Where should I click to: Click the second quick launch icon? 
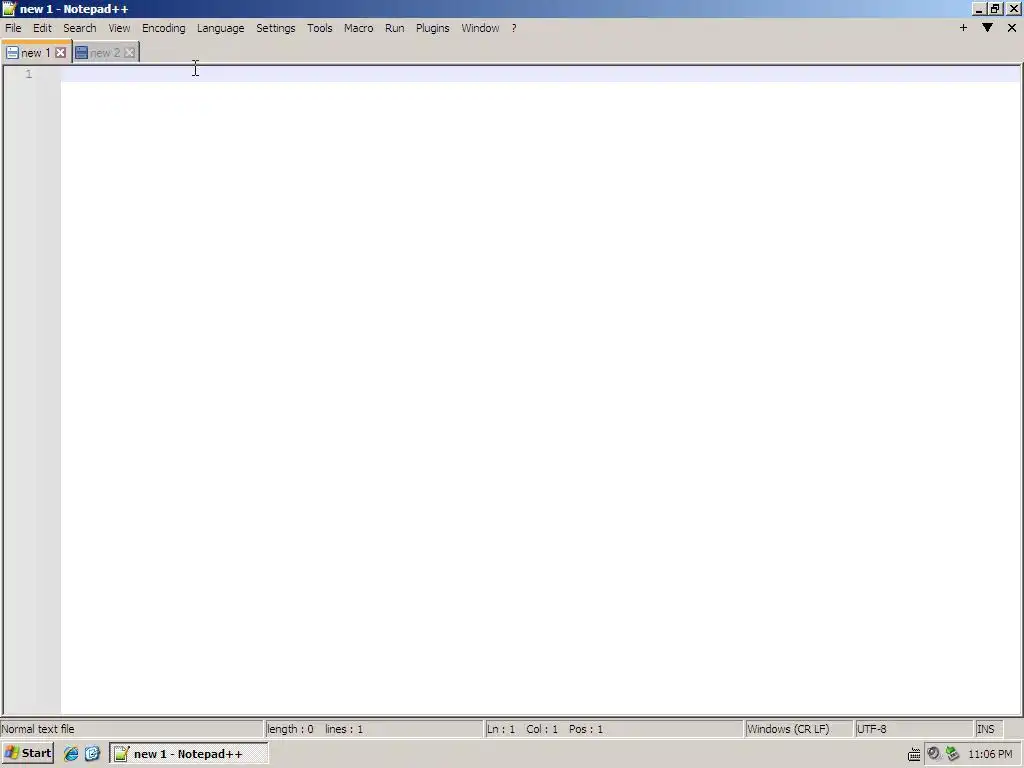92,754
